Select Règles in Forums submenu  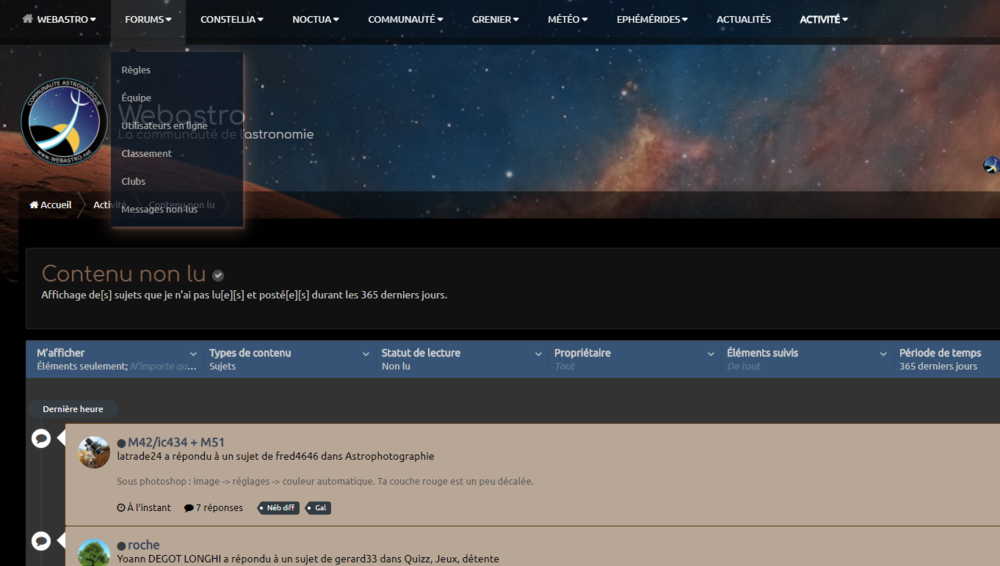pyautogui.click(x=136, y=70)
